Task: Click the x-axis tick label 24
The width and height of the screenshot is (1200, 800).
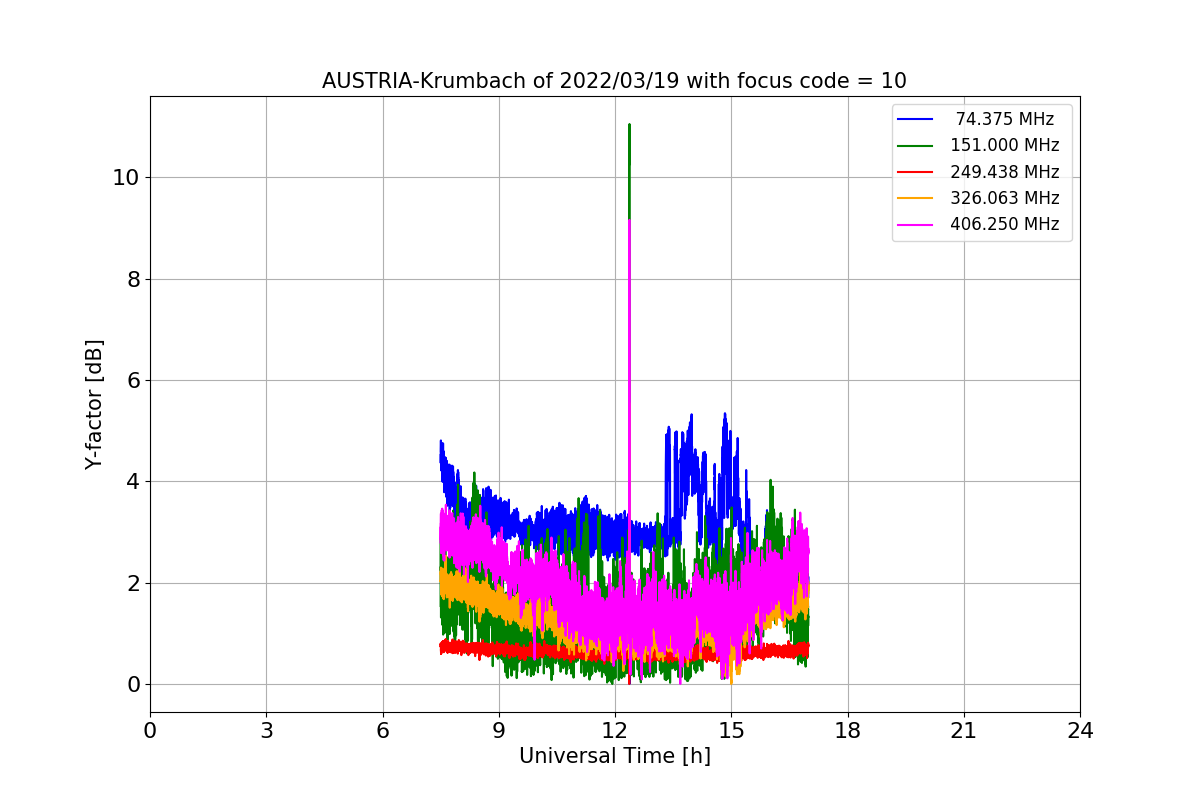Action: click(x=1080, y=730)
